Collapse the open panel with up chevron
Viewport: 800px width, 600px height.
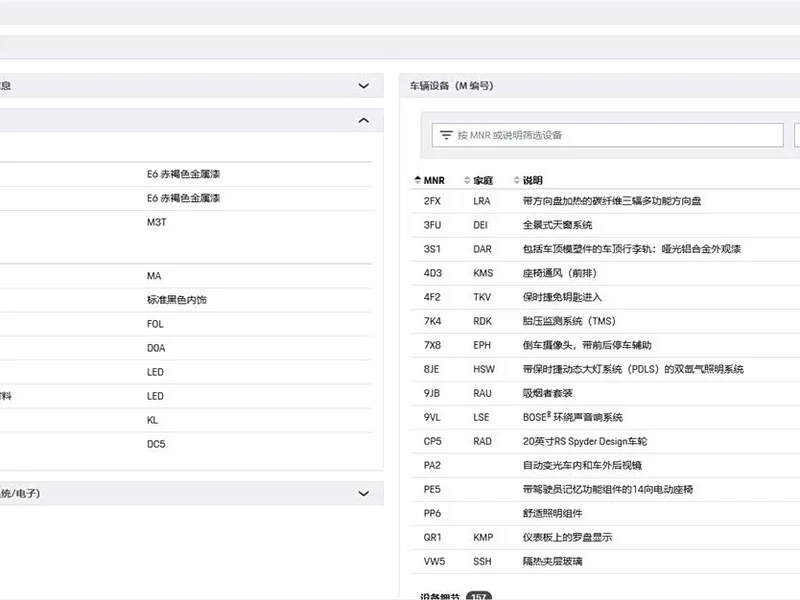[x=363, y=120]
